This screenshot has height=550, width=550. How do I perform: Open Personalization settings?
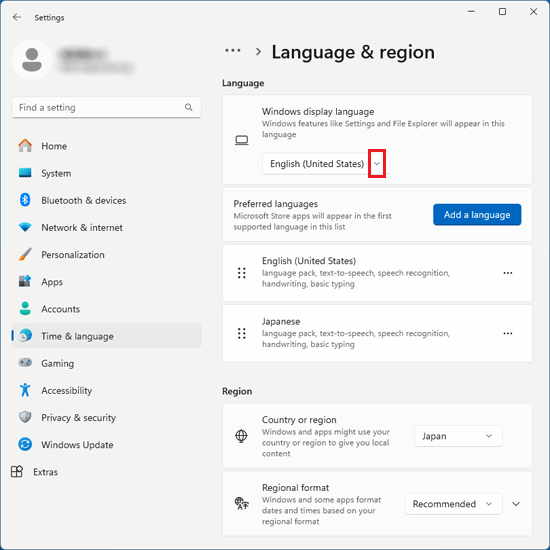tap(106, 254)
